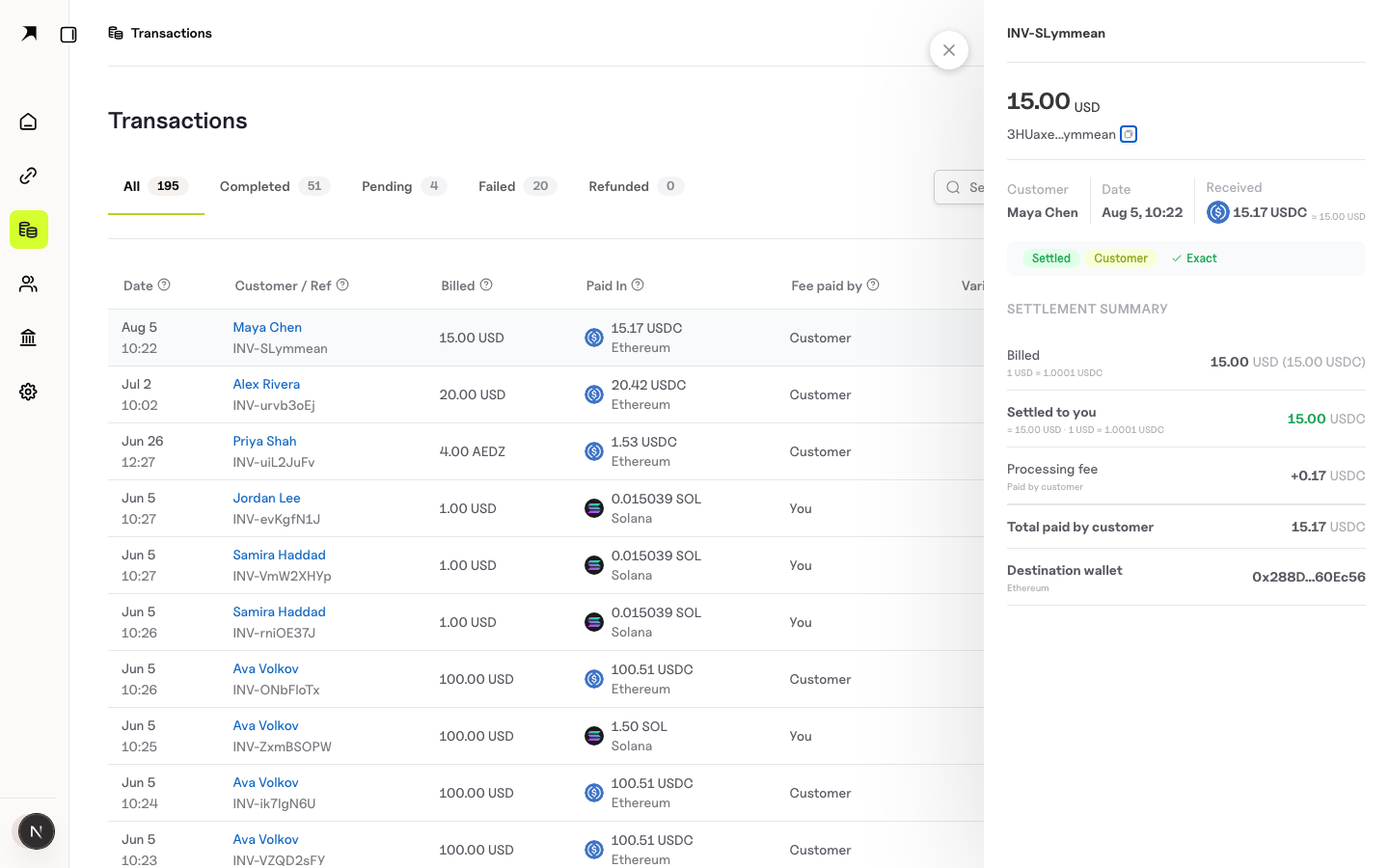Click the 1.50 SOL paid amount
Image resolution: width=1389 pixels, height=868 pixels.
[639, 726]
